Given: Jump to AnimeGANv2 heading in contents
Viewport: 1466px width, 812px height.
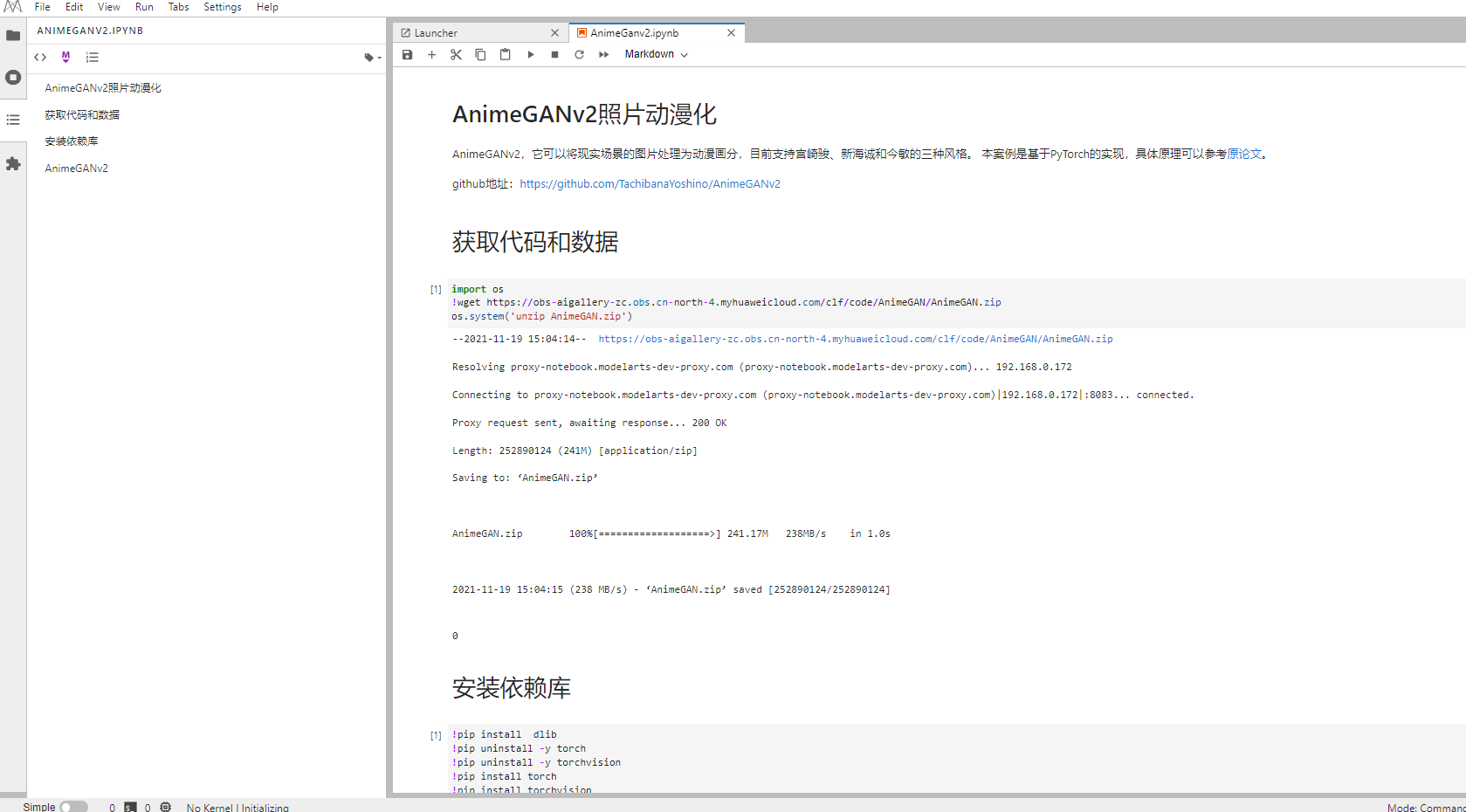Looking at the screenshot, I should 77,169.
